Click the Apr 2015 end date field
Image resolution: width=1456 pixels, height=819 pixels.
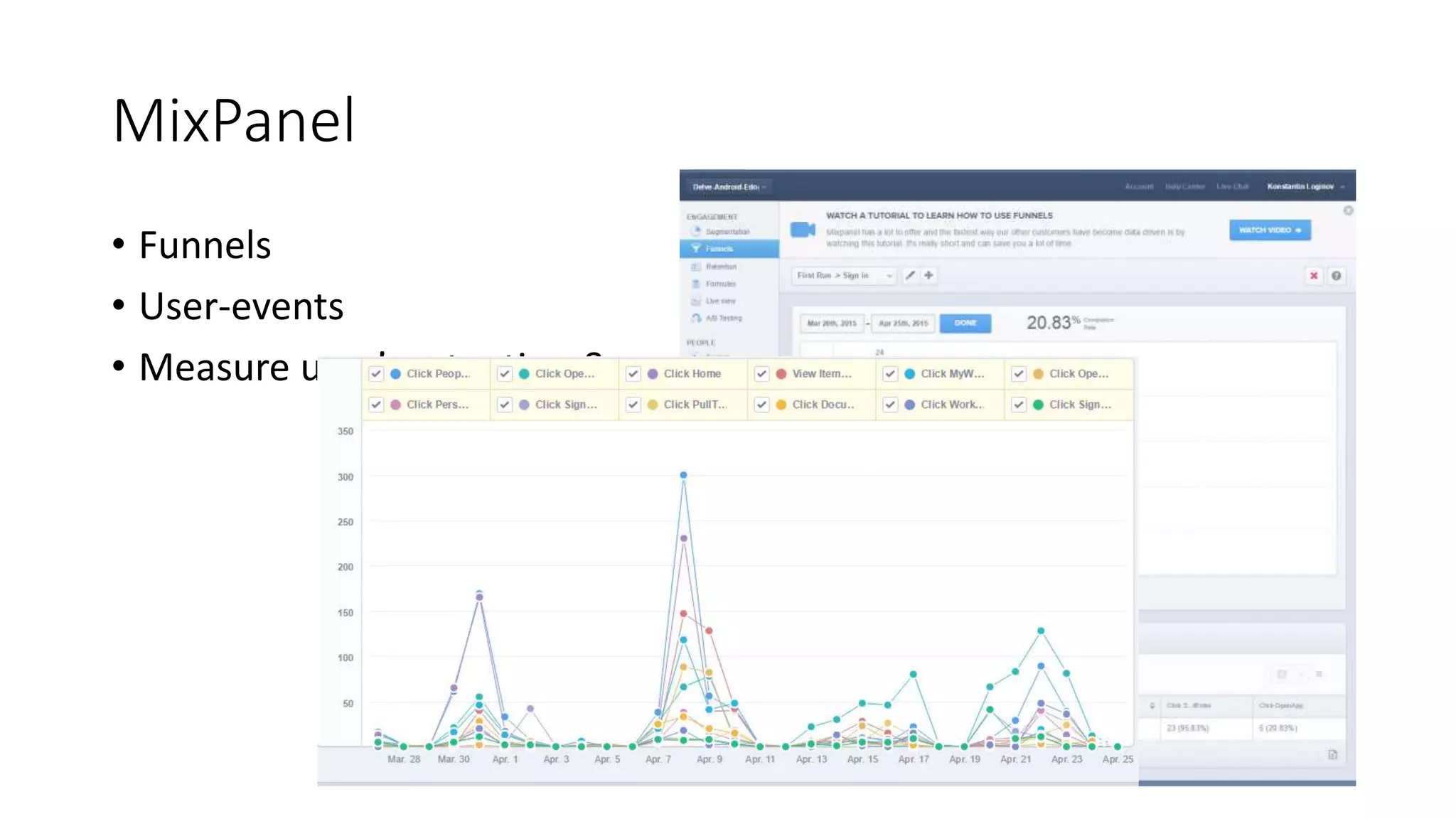[x=904, y=323]
